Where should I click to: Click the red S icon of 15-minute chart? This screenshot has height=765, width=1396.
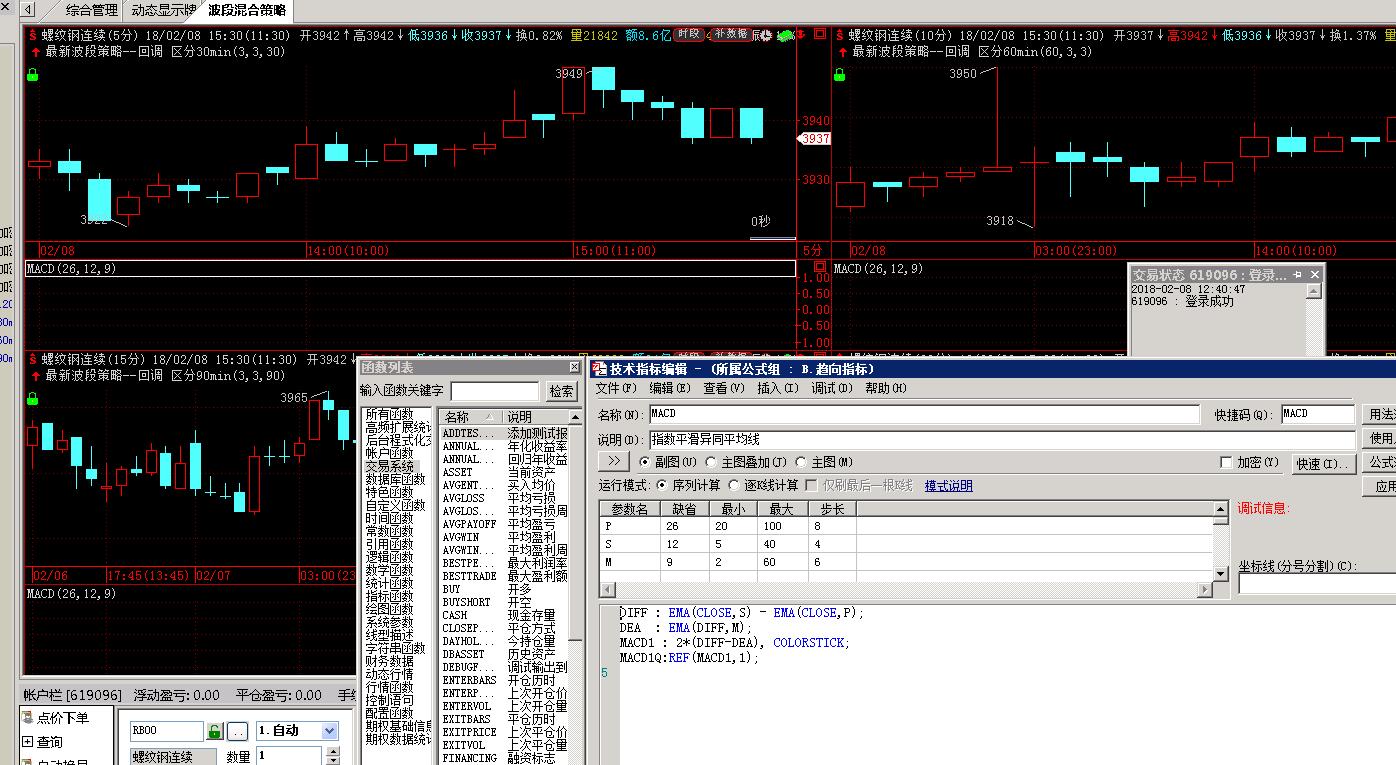point(32,360)
